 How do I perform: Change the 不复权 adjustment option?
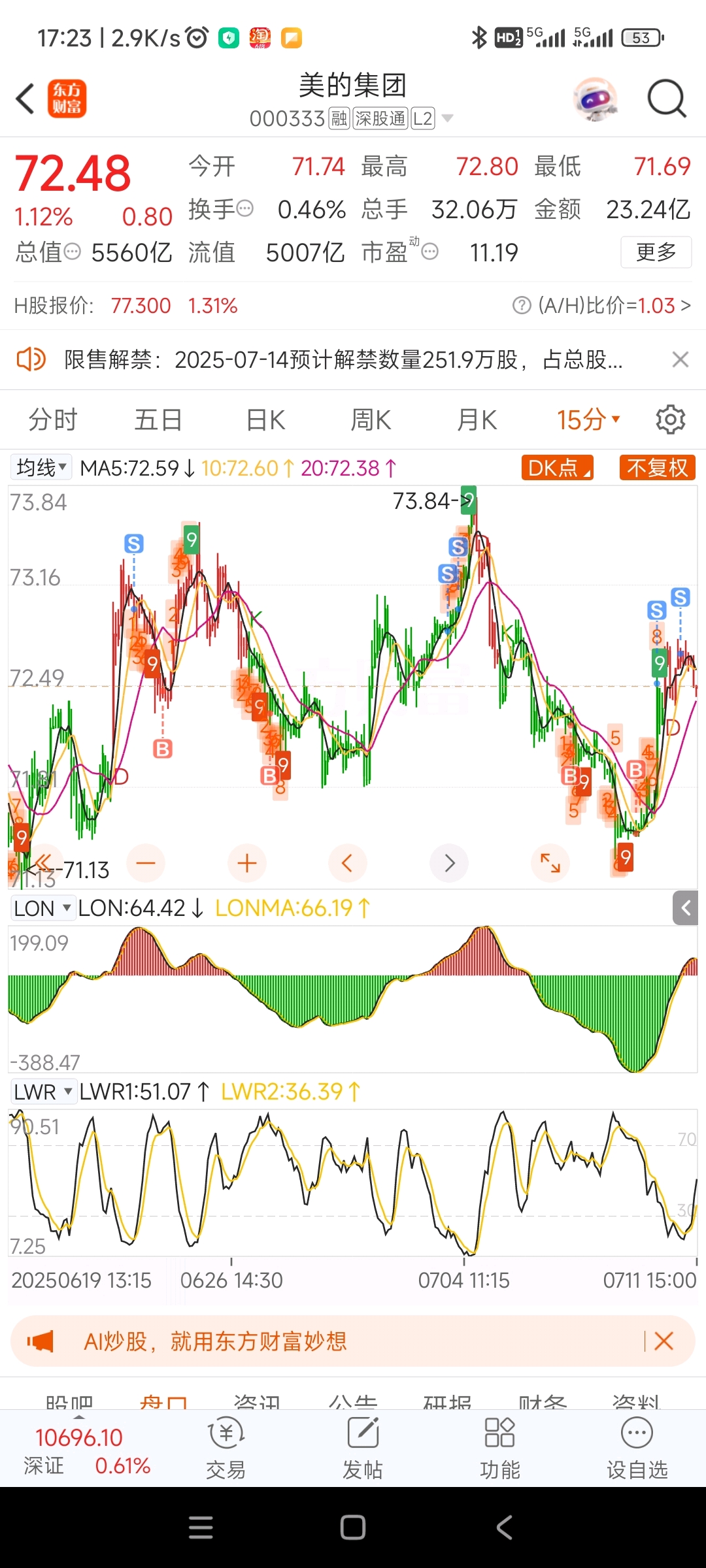[657, 468]
